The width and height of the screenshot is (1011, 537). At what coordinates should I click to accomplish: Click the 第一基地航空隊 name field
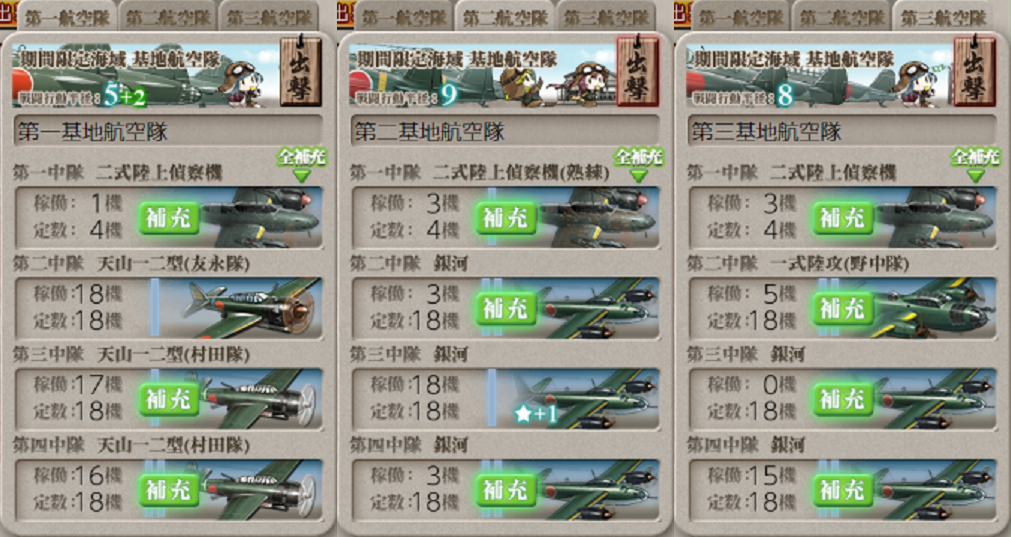coord(168,132)
